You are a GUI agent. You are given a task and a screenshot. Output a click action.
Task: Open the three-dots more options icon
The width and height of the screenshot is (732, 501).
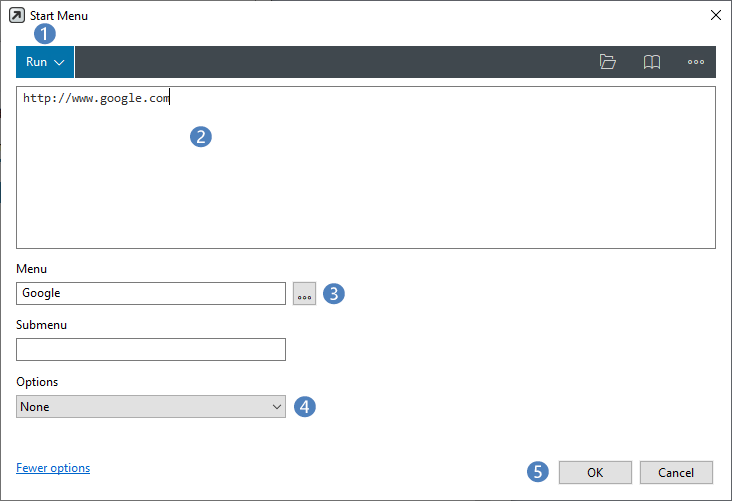point(696,62)
